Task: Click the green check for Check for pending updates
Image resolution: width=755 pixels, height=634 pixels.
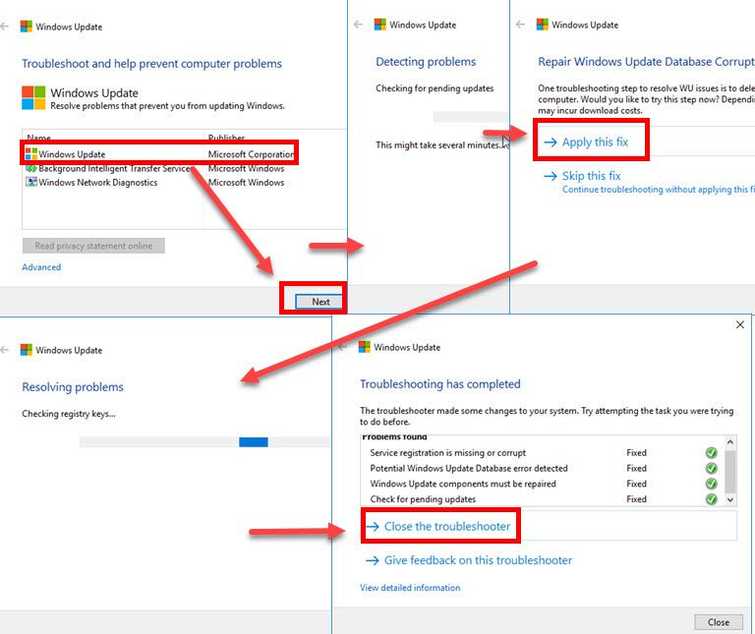Action: pyautogui.click(x=711, y=499)
